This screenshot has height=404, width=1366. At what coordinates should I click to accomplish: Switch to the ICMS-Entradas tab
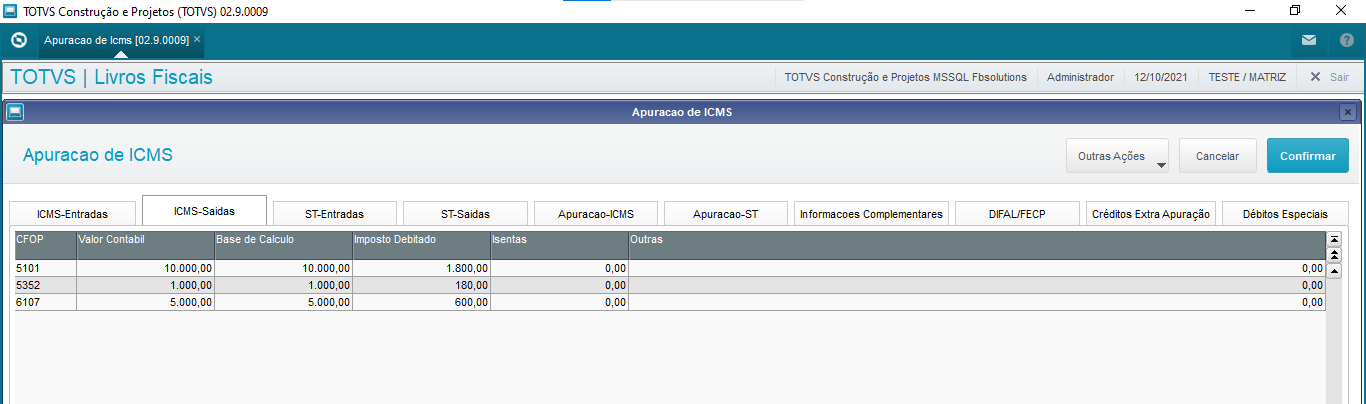(72, 214)
